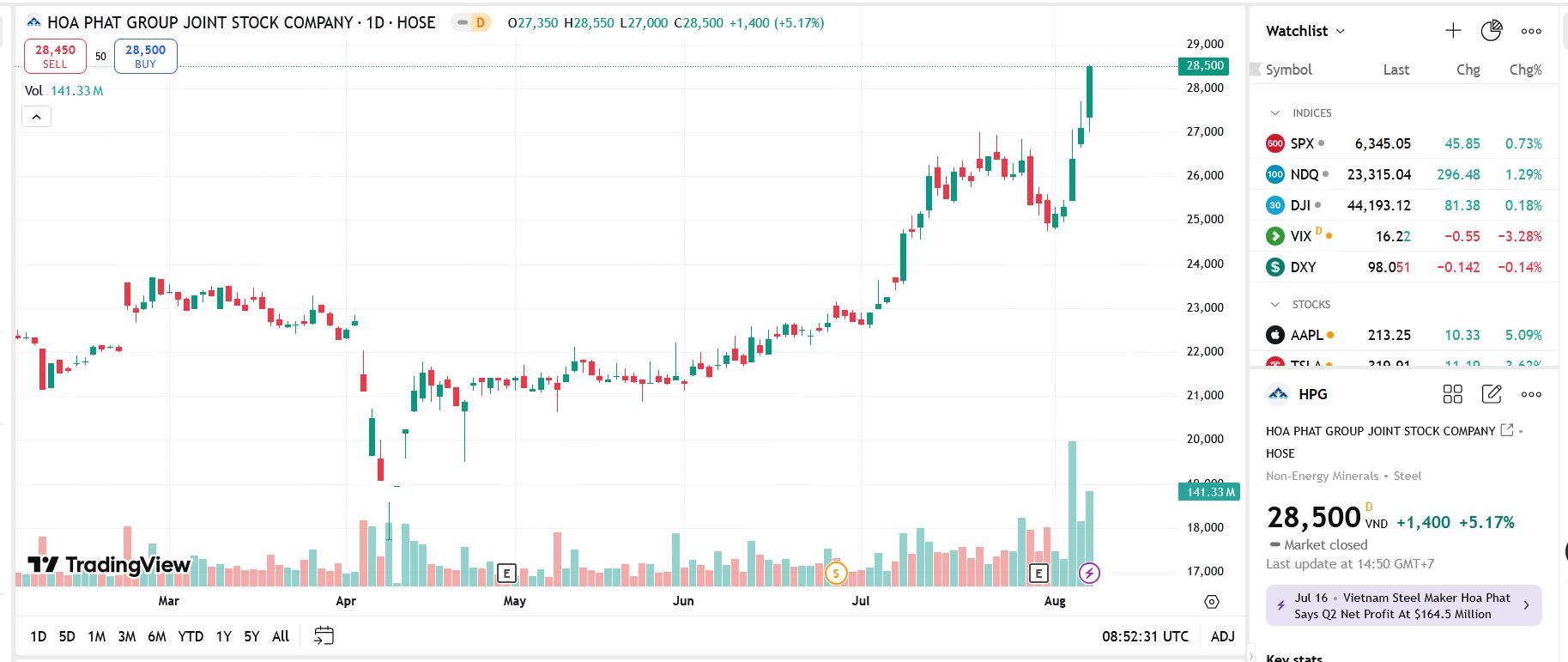Viewport: 1568px width, 662px height.
Task: Click the Vol 141.33 M indicator label
Action: [64, 91]
